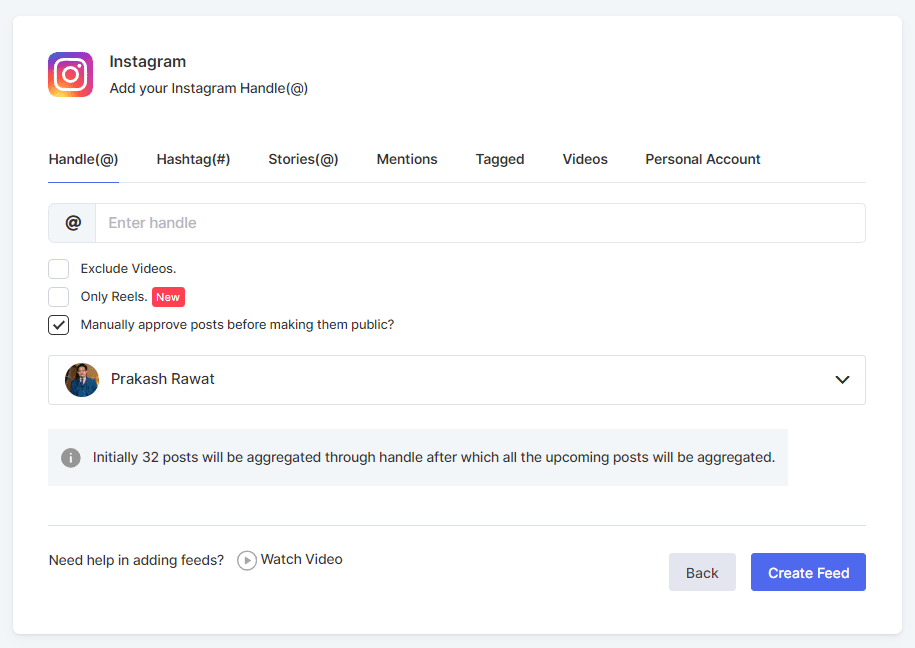Click the red New badge
Viewport: 915px width, 648px height.
click(168, 297)
